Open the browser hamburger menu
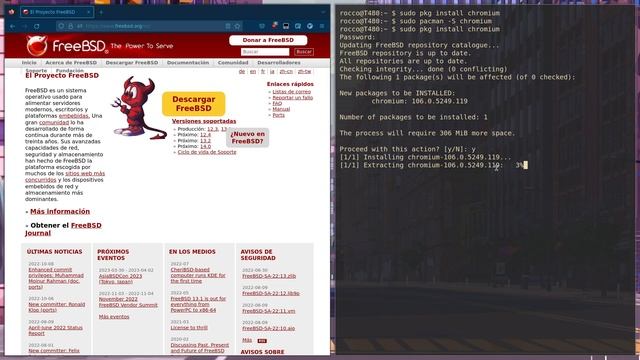The width and height of the screenshot is (640, 360). point(322,26)
